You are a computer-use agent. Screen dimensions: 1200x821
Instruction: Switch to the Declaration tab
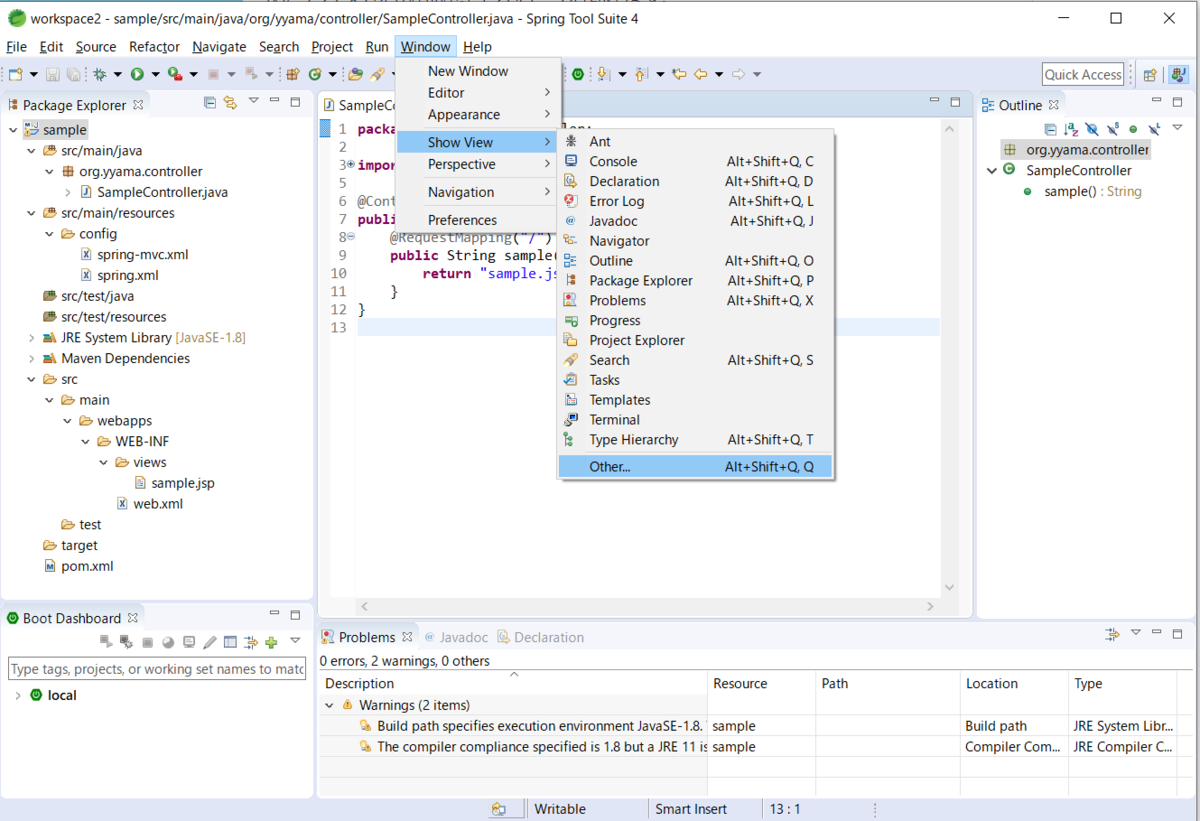click(x=540, y=637)
